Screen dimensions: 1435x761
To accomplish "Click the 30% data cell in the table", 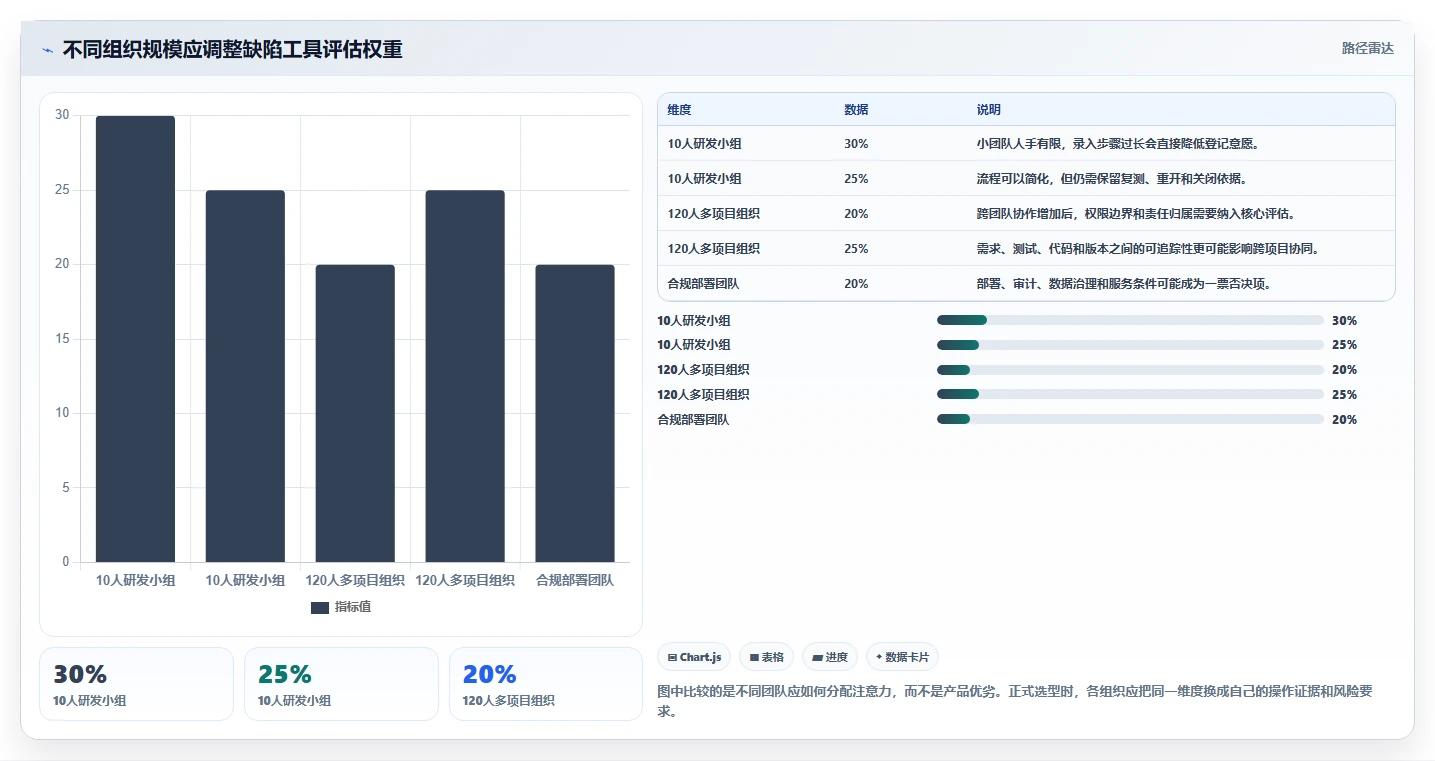I will click(x=900, y=144).
